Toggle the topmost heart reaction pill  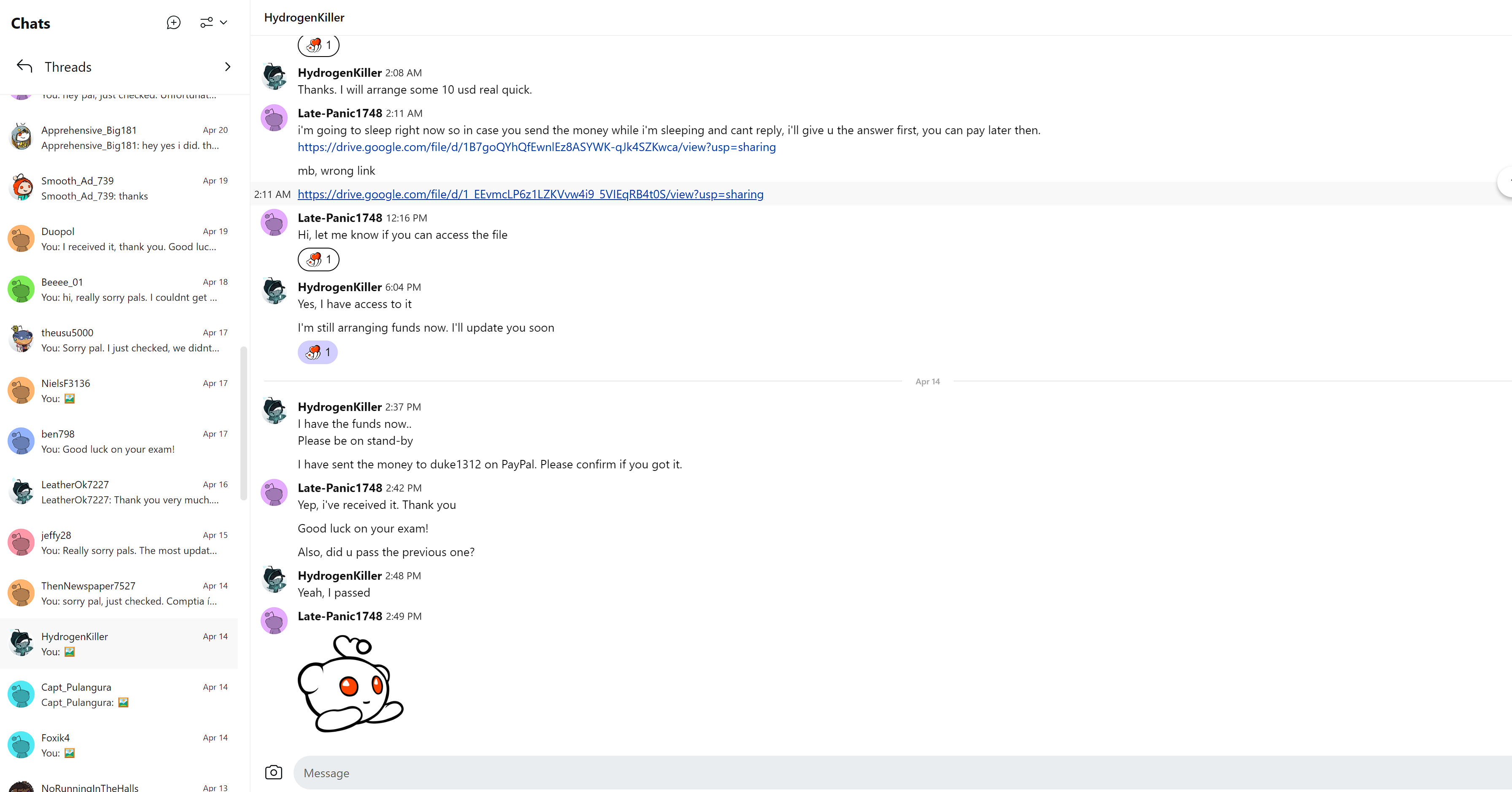tap(318, 45)
